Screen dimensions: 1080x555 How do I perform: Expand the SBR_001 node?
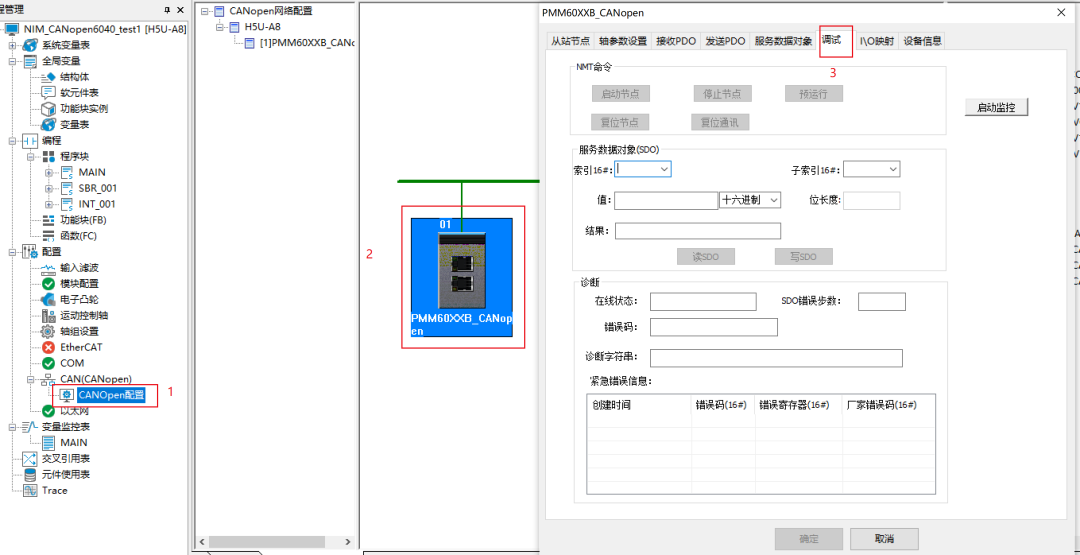(x=50, y=188)
